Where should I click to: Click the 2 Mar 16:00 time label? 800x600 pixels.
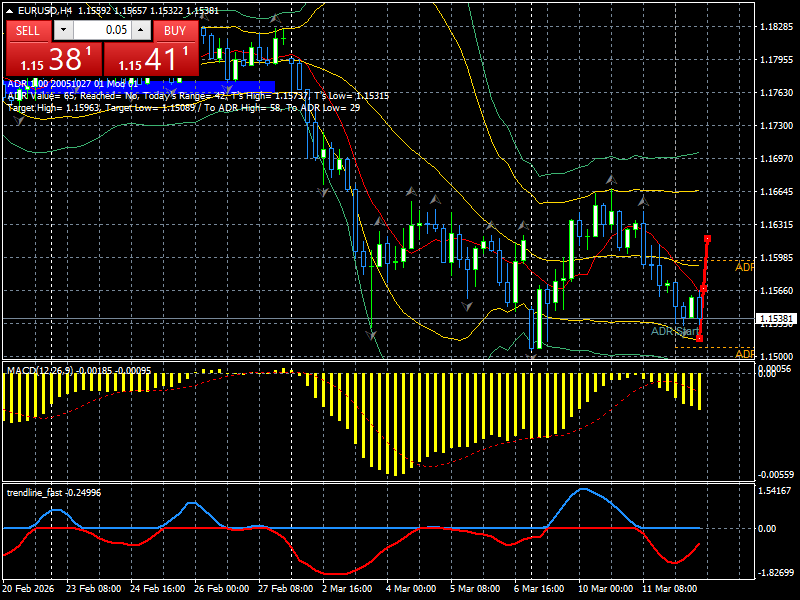pyautogui.click(x=347, y=589)
